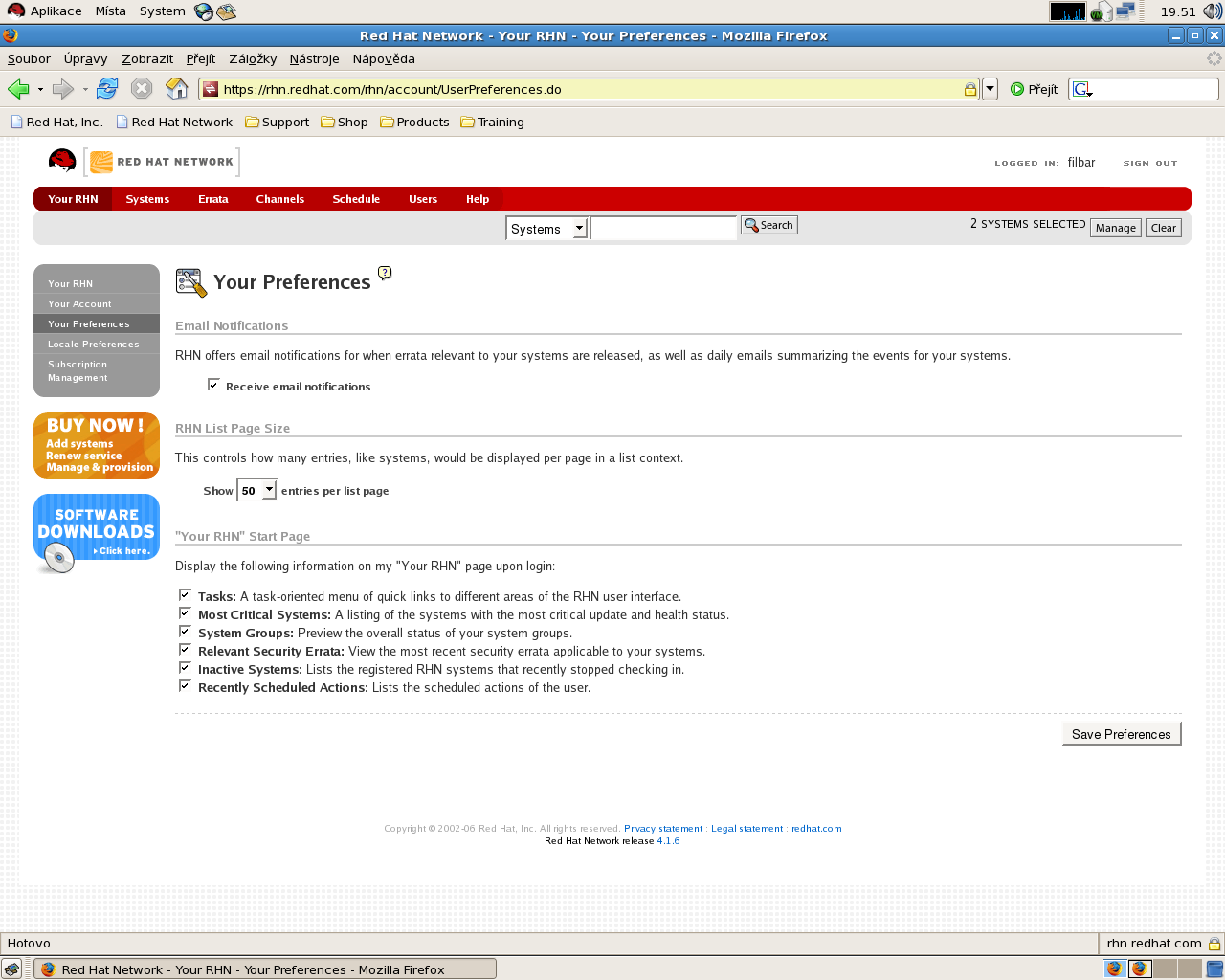The width and height of the screenshot is (1225, 980).
Task: Open the Privacy statement link
Action: [663, 829]
